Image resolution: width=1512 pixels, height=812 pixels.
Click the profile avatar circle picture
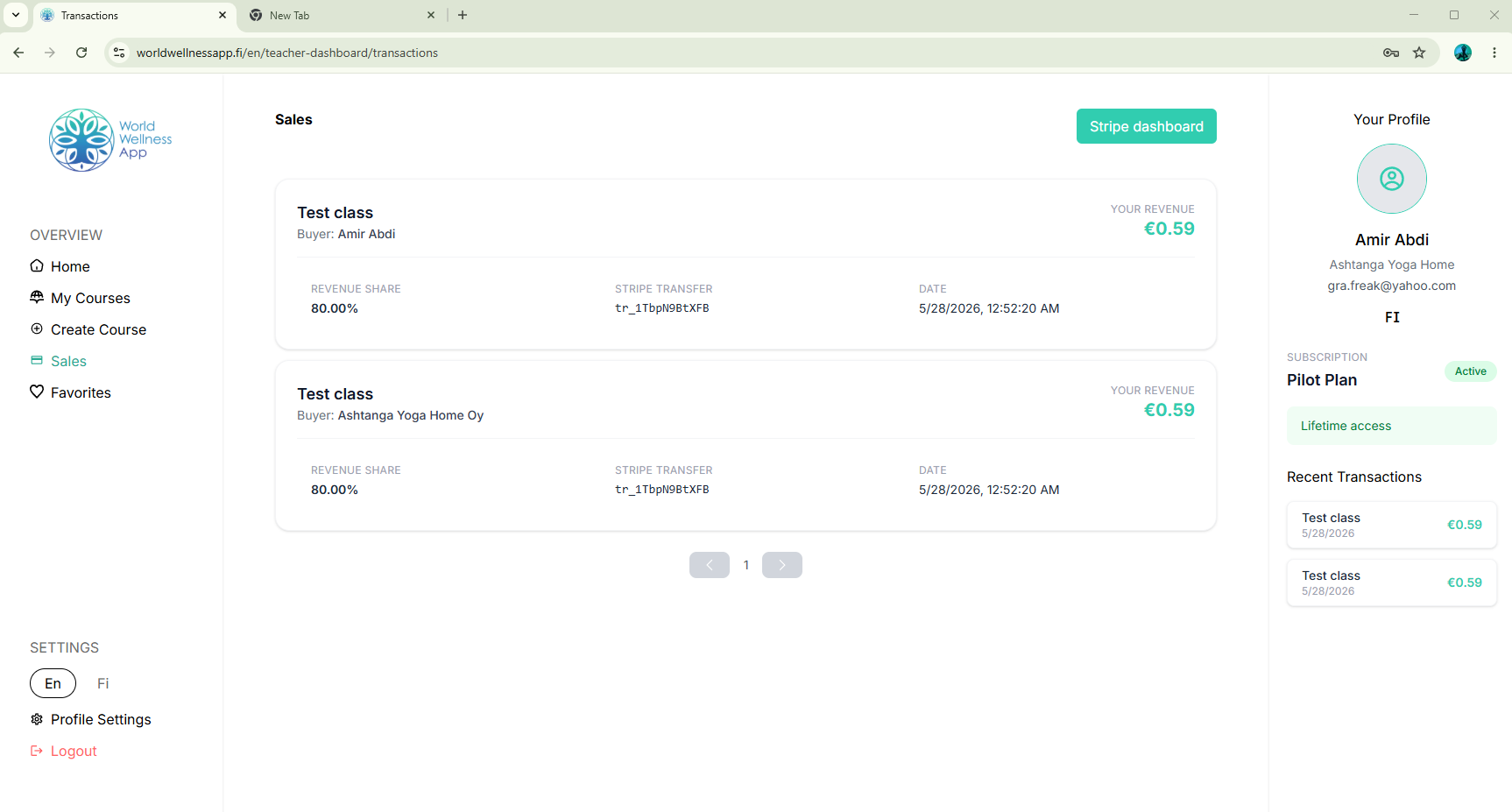(x=1392, y=179)
